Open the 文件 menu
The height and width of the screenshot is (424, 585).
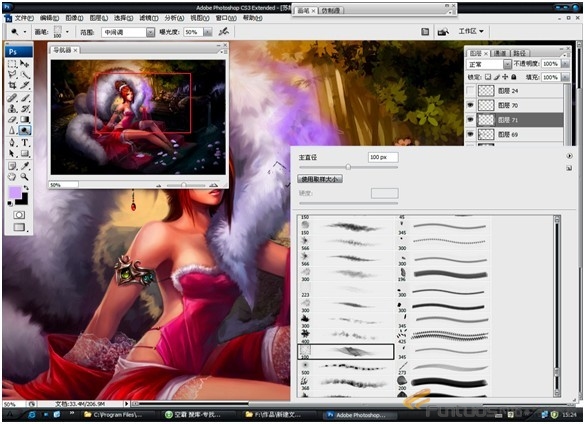(24, 18)
